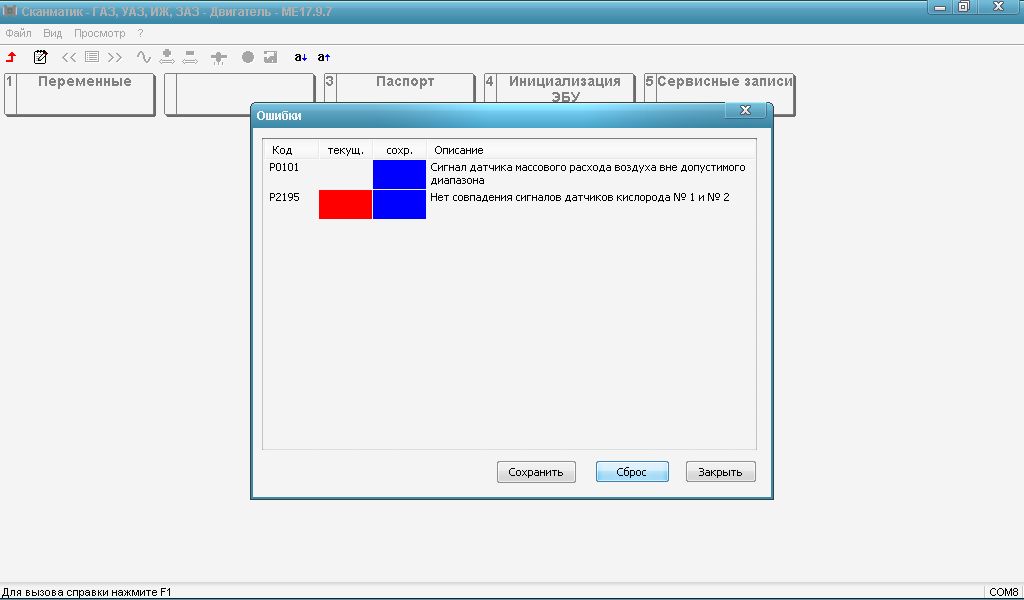Click the double left chevron icon
1024x600 pixels.
[69, 57]
